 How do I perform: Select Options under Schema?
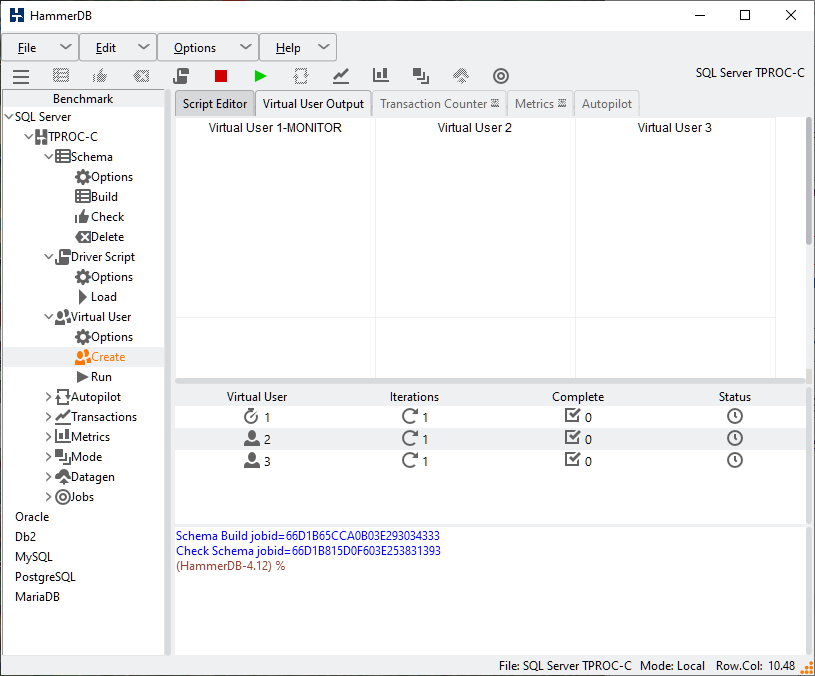(104, 177)
